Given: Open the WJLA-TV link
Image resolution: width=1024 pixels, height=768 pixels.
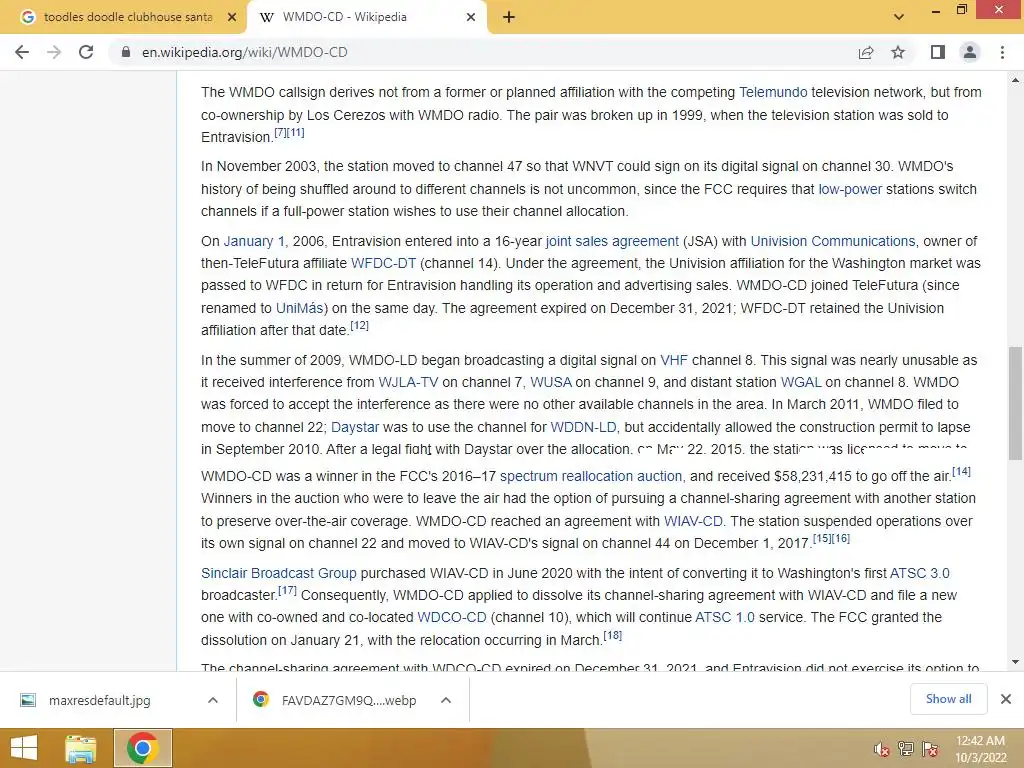Looking at the screenshot, I should pos(408,382).
